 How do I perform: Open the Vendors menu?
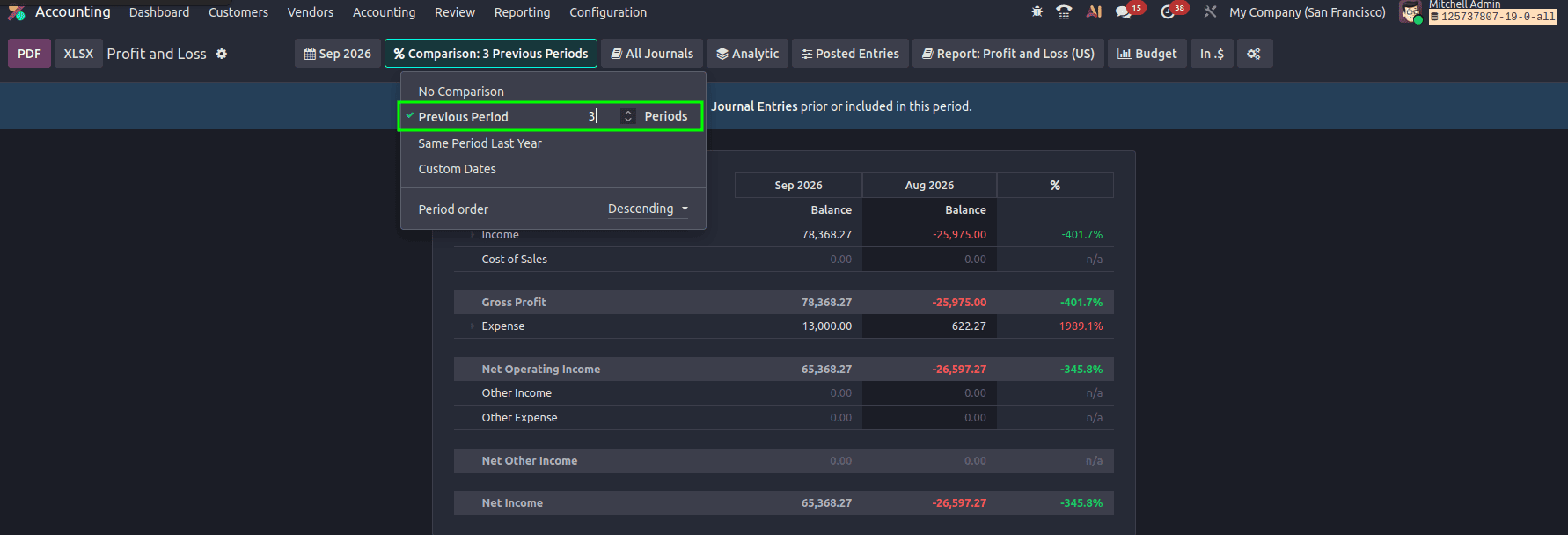pos(311,12)
